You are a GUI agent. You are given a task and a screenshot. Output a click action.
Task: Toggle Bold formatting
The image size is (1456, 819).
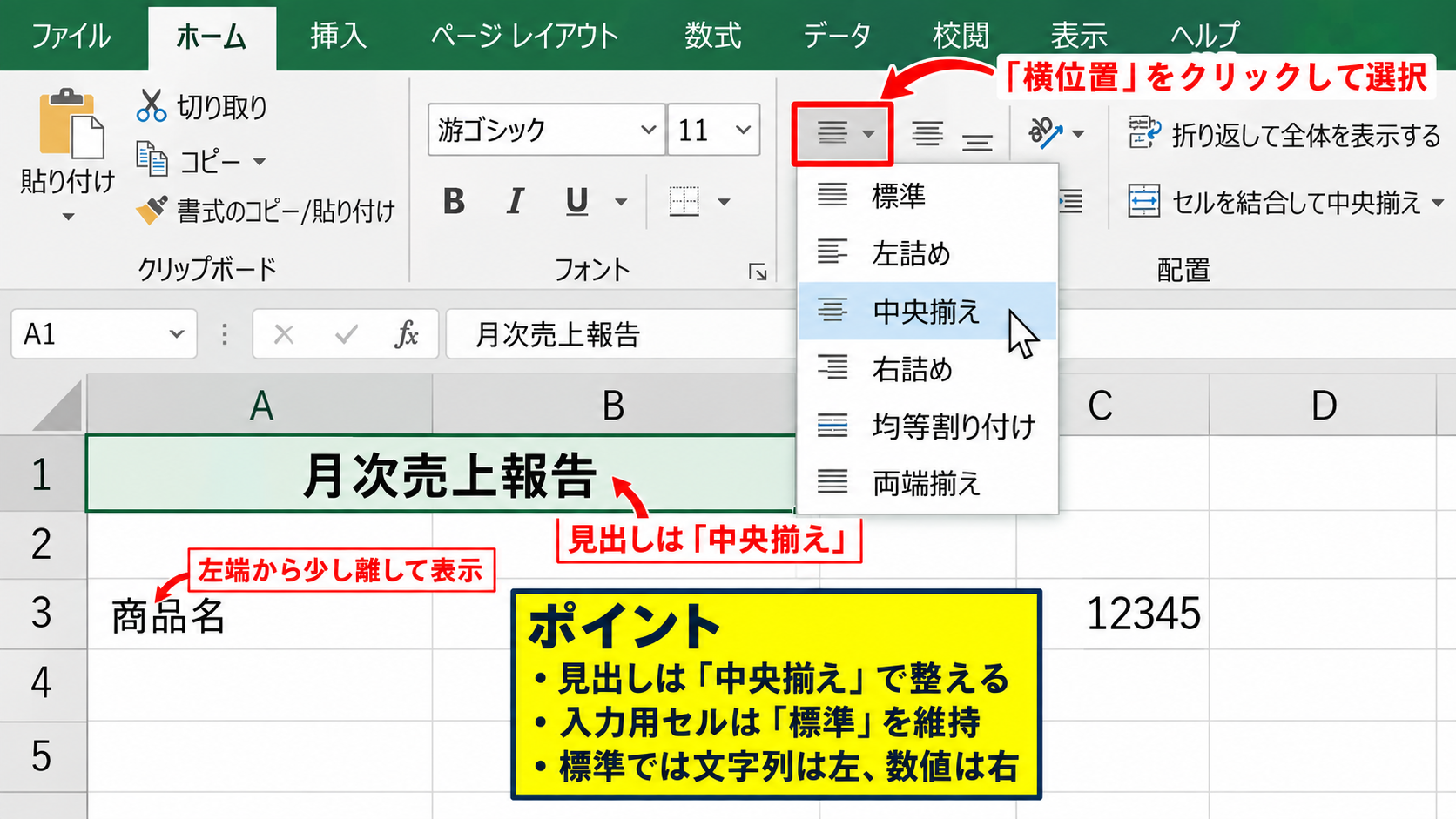454,202
